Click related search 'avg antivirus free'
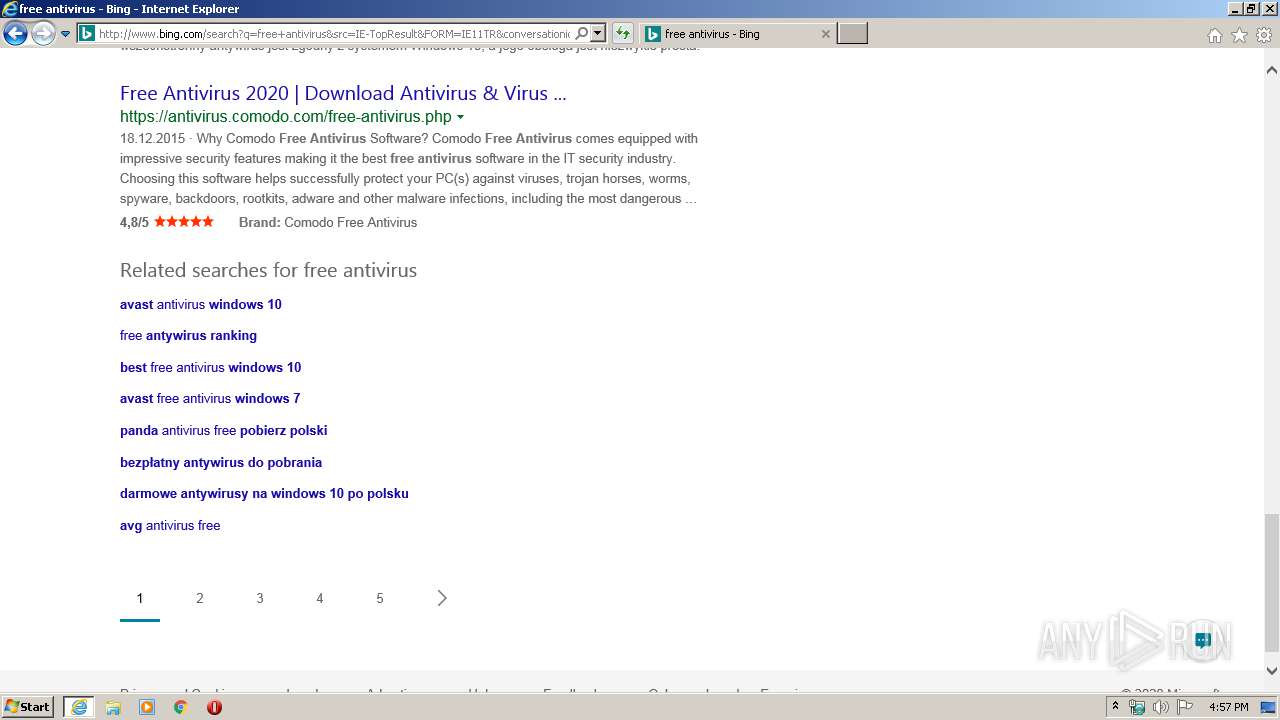The image size is (1280, 720). pyautogui.click(x=170, y=525)
